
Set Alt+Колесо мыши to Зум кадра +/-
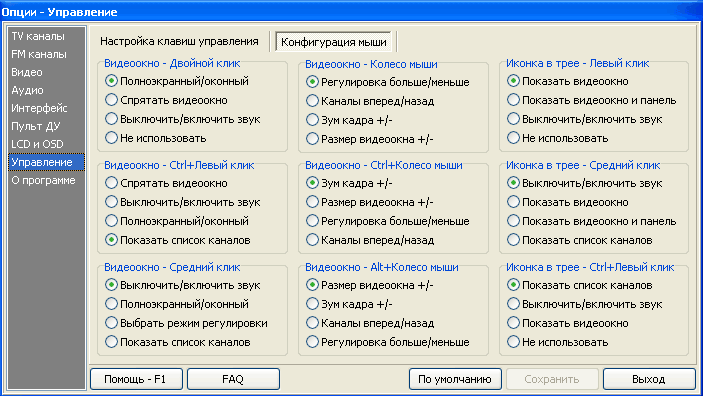[x=349, y=304]
